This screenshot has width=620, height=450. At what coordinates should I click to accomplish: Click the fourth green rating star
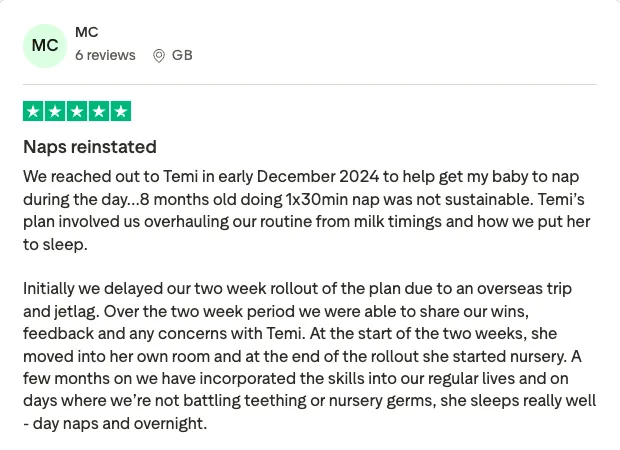click(x=99, y=111)
